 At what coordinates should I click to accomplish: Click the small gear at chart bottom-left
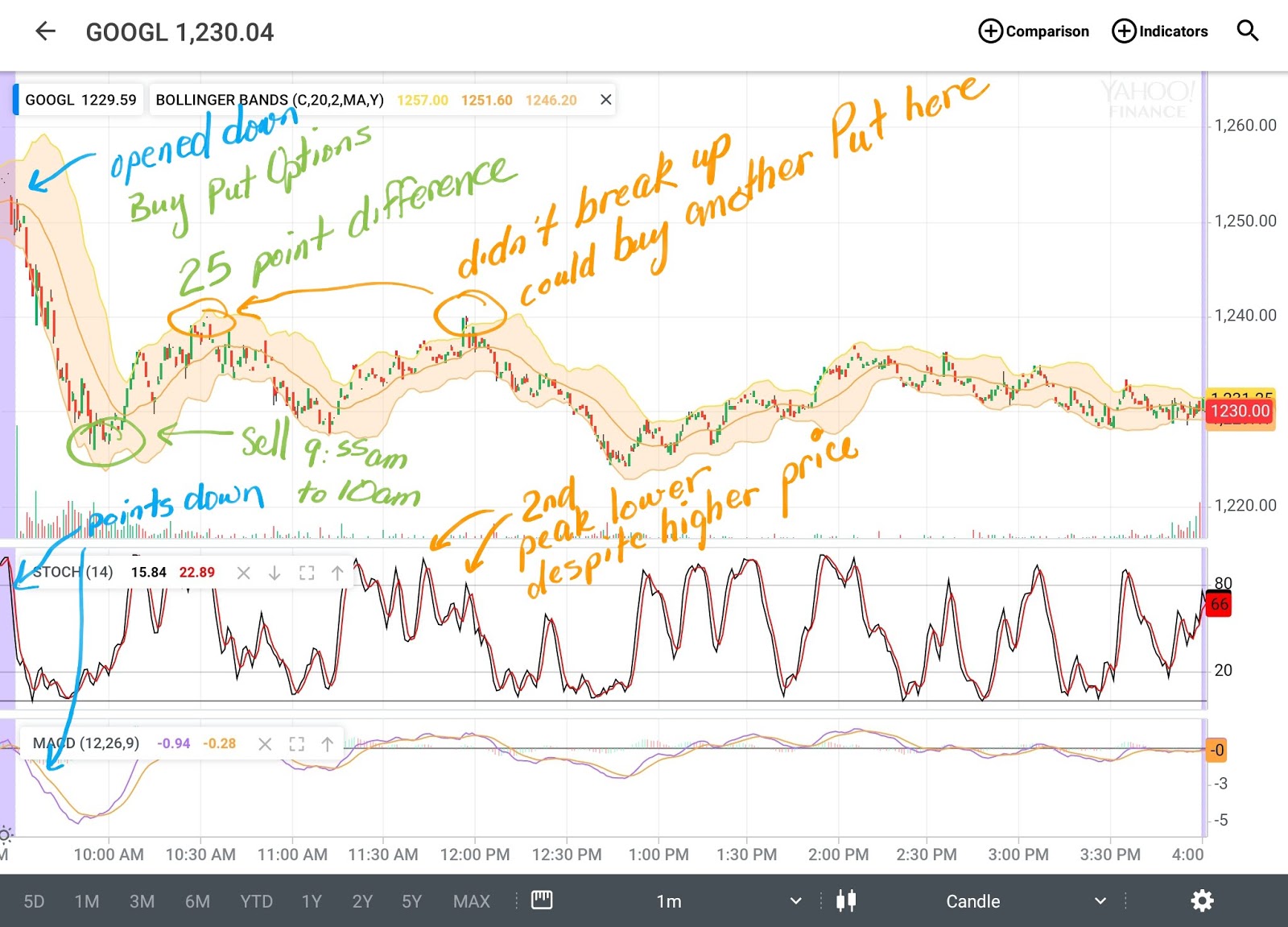coord(6,834)
